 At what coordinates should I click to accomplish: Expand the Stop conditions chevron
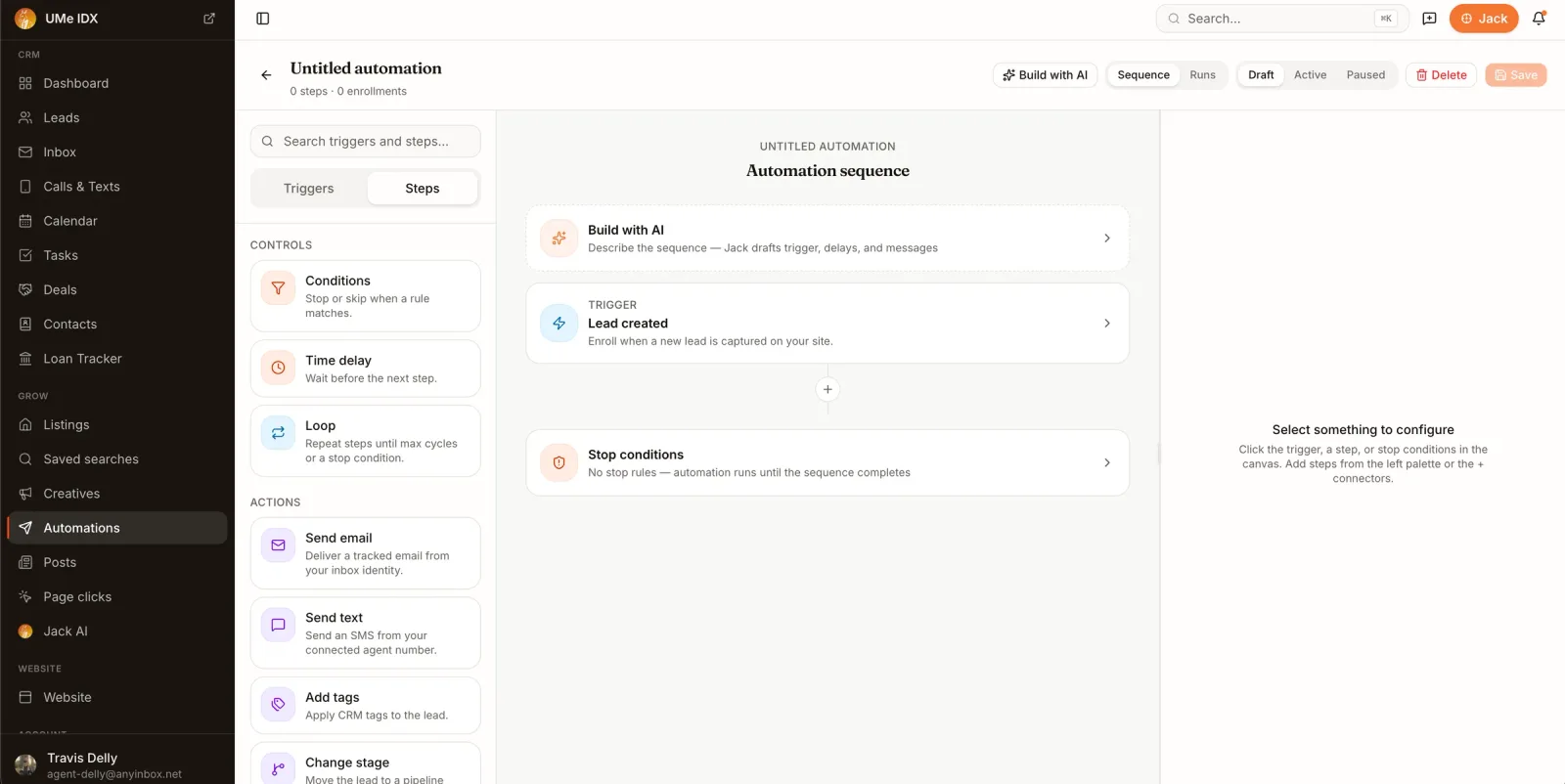tap(1106, 462)
